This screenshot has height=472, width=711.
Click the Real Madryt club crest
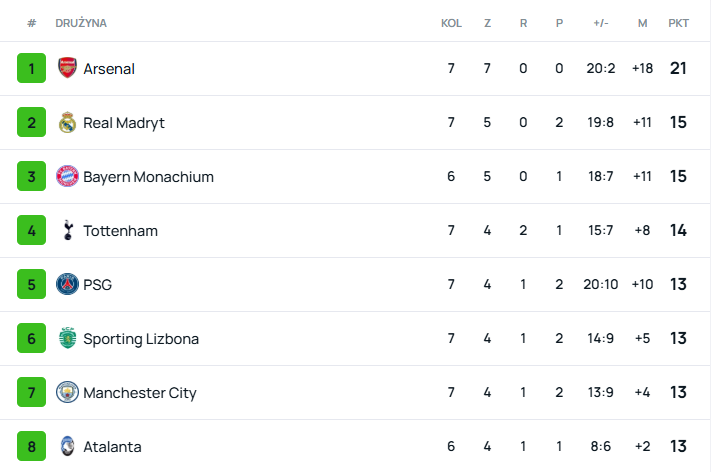pyautogui.click(x=67, y=123)
